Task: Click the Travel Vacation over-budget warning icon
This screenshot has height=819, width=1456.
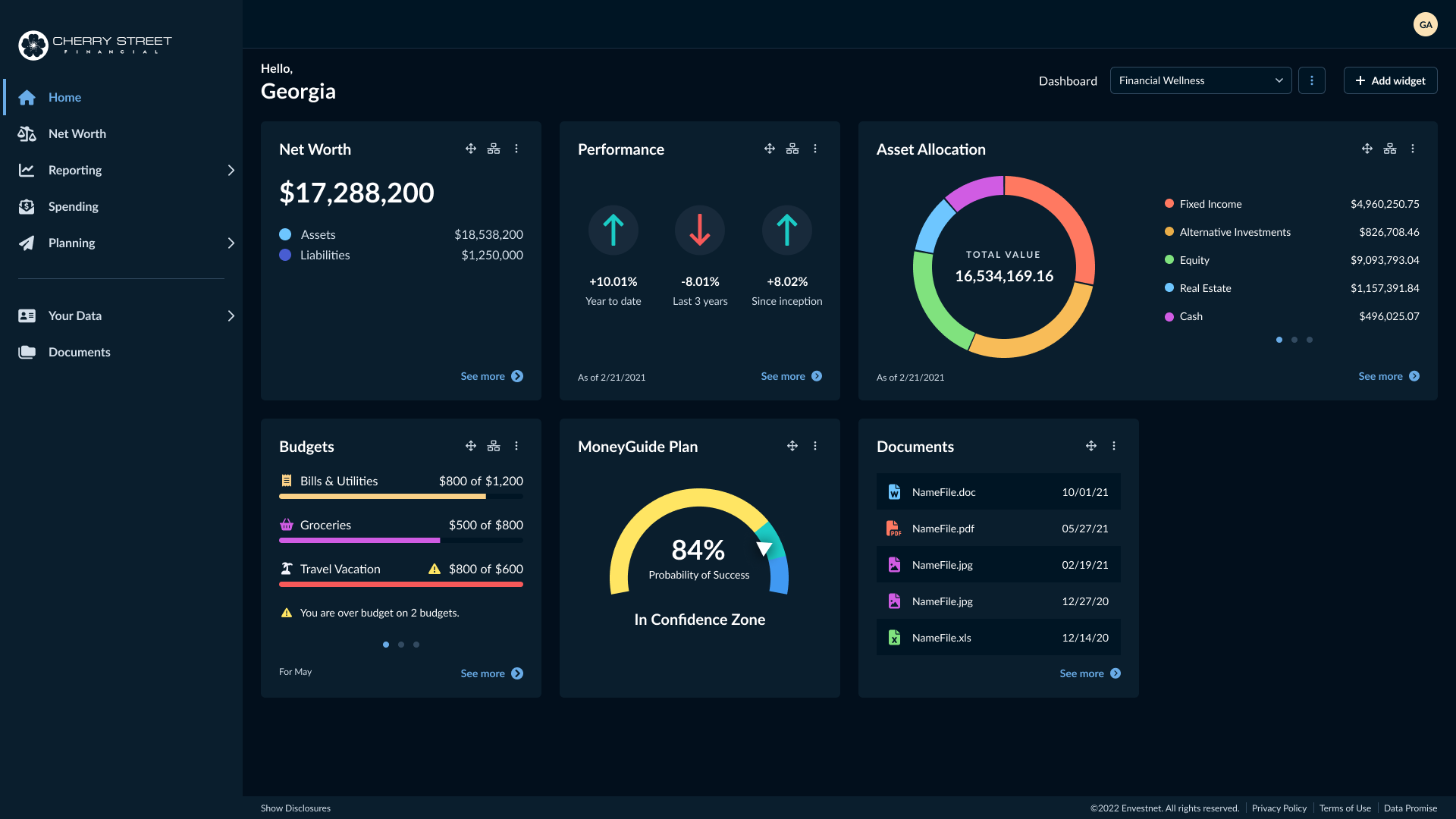Action: click(435, 569)
